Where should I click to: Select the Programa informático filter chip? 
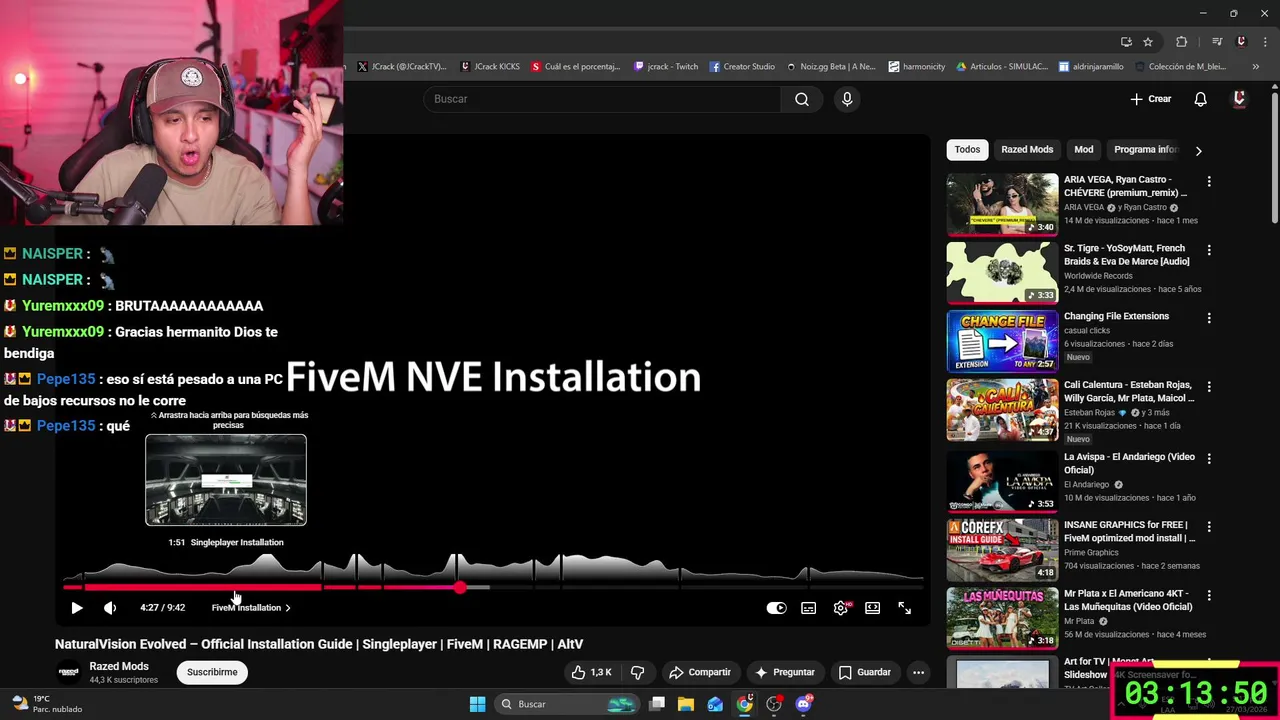point(1145,150)
